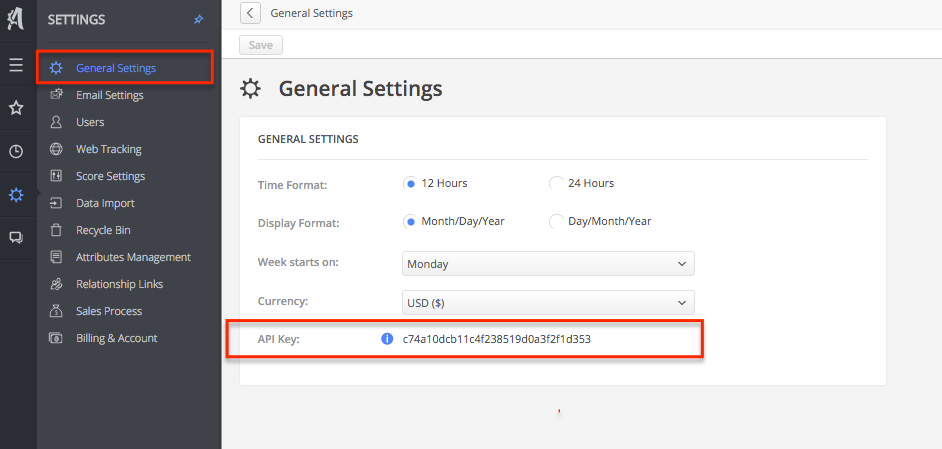Click the General Settings breadcrumb title

[312, 13]
